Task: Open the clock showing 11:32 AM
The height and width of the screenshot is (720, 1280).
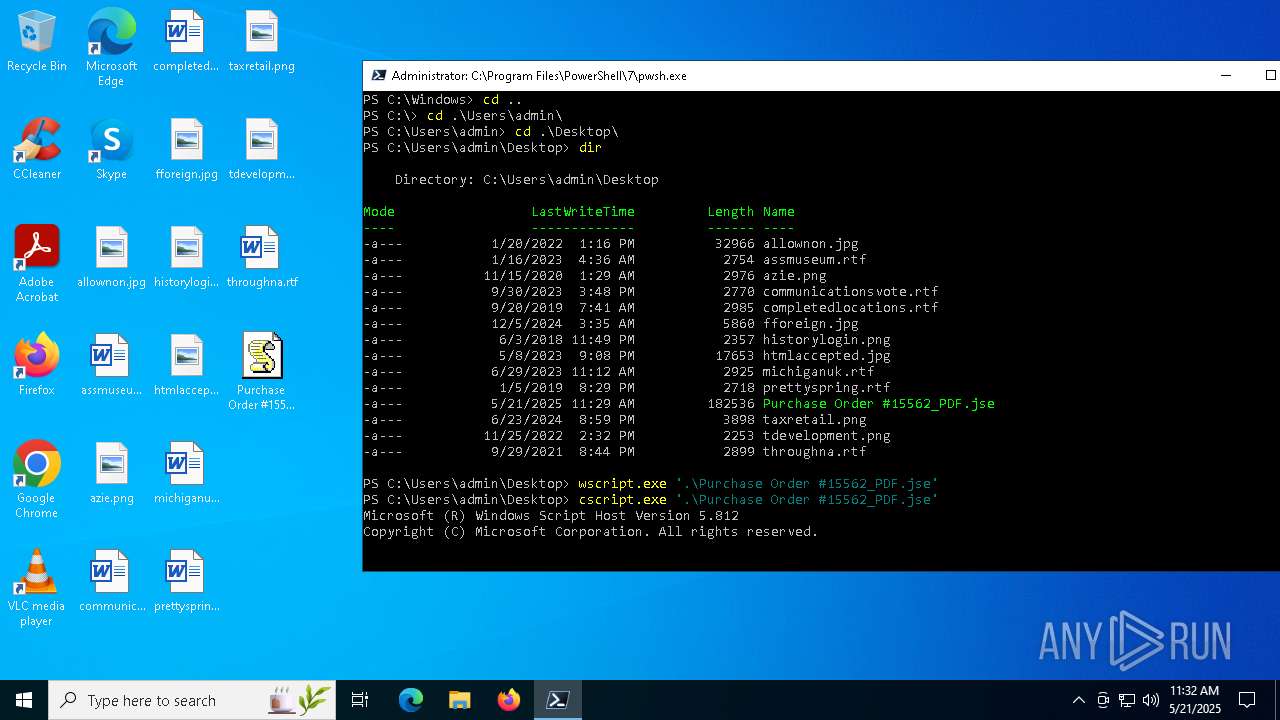Action: (x=1195, y=700)
